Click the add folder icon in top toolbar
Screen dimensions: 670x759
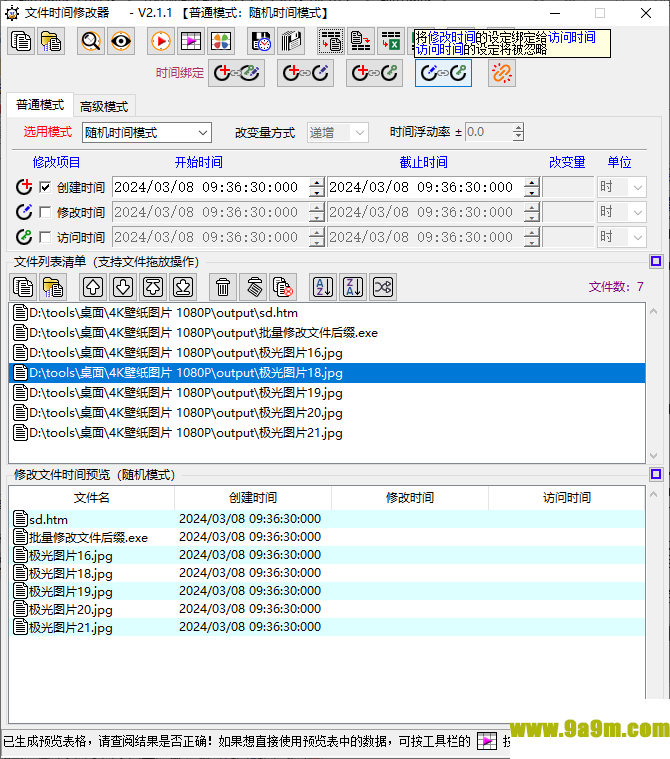coord(51,41)
